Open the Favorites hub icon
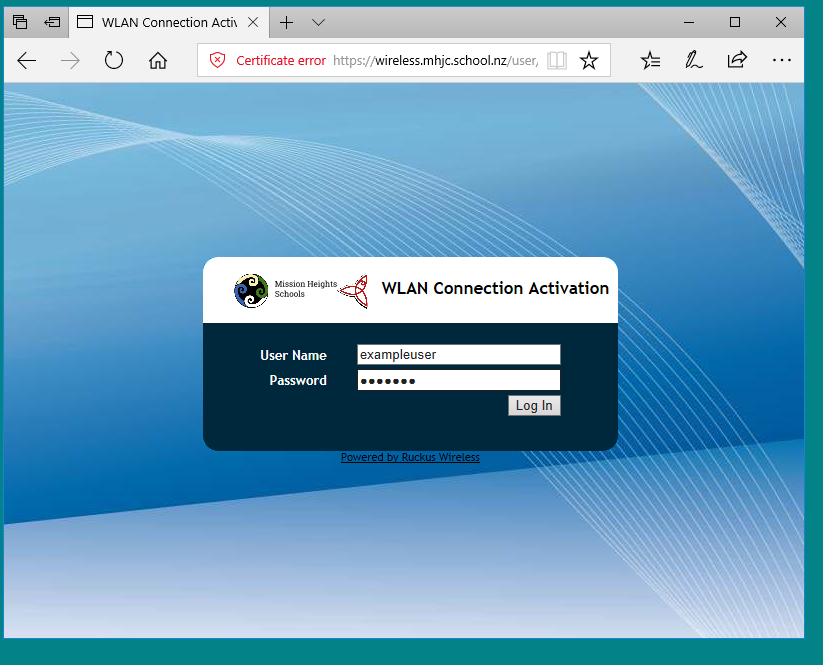The height and width of the screenshot is (665, 823). (651, 61)
